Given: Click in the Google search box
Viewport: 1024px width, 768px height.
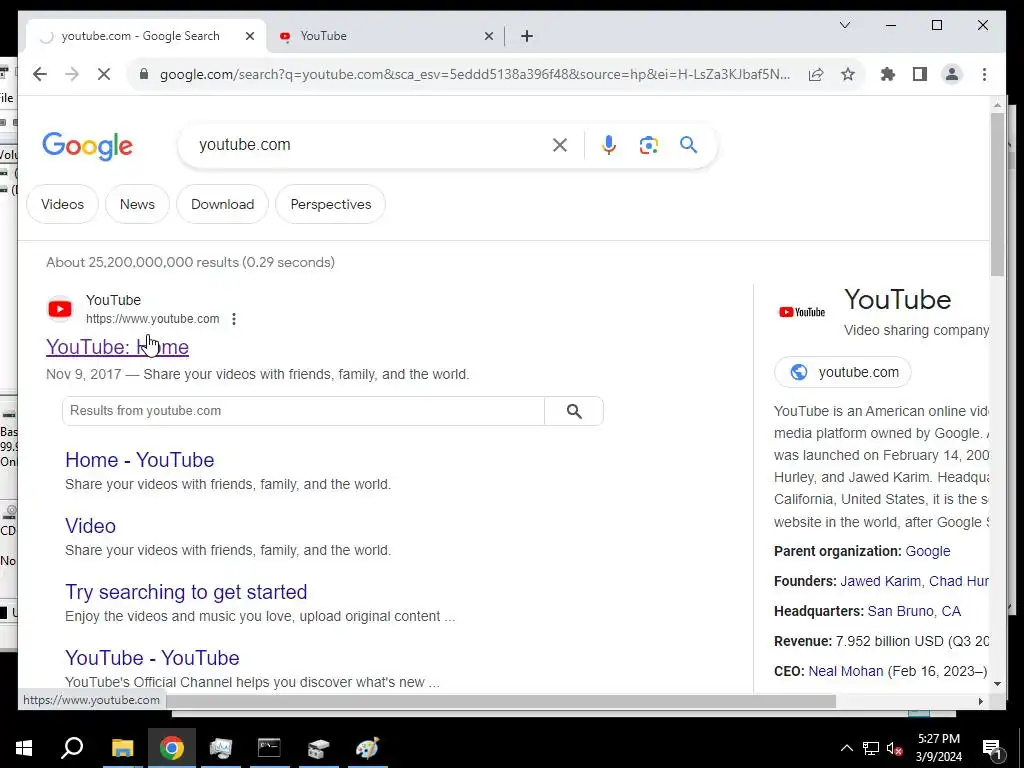Looking at the screenshot, I should click(372, 145).
